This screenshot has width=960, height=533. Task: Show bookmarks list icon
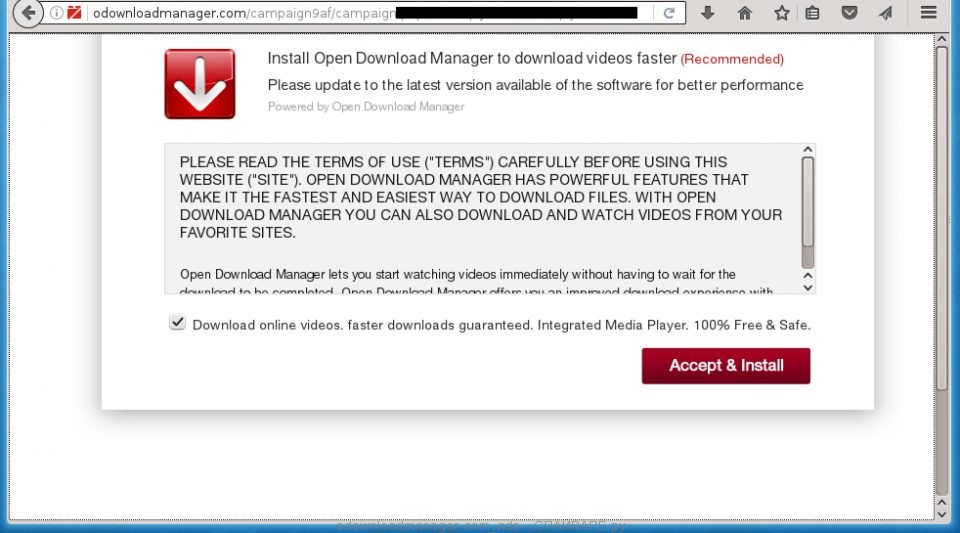813,13
